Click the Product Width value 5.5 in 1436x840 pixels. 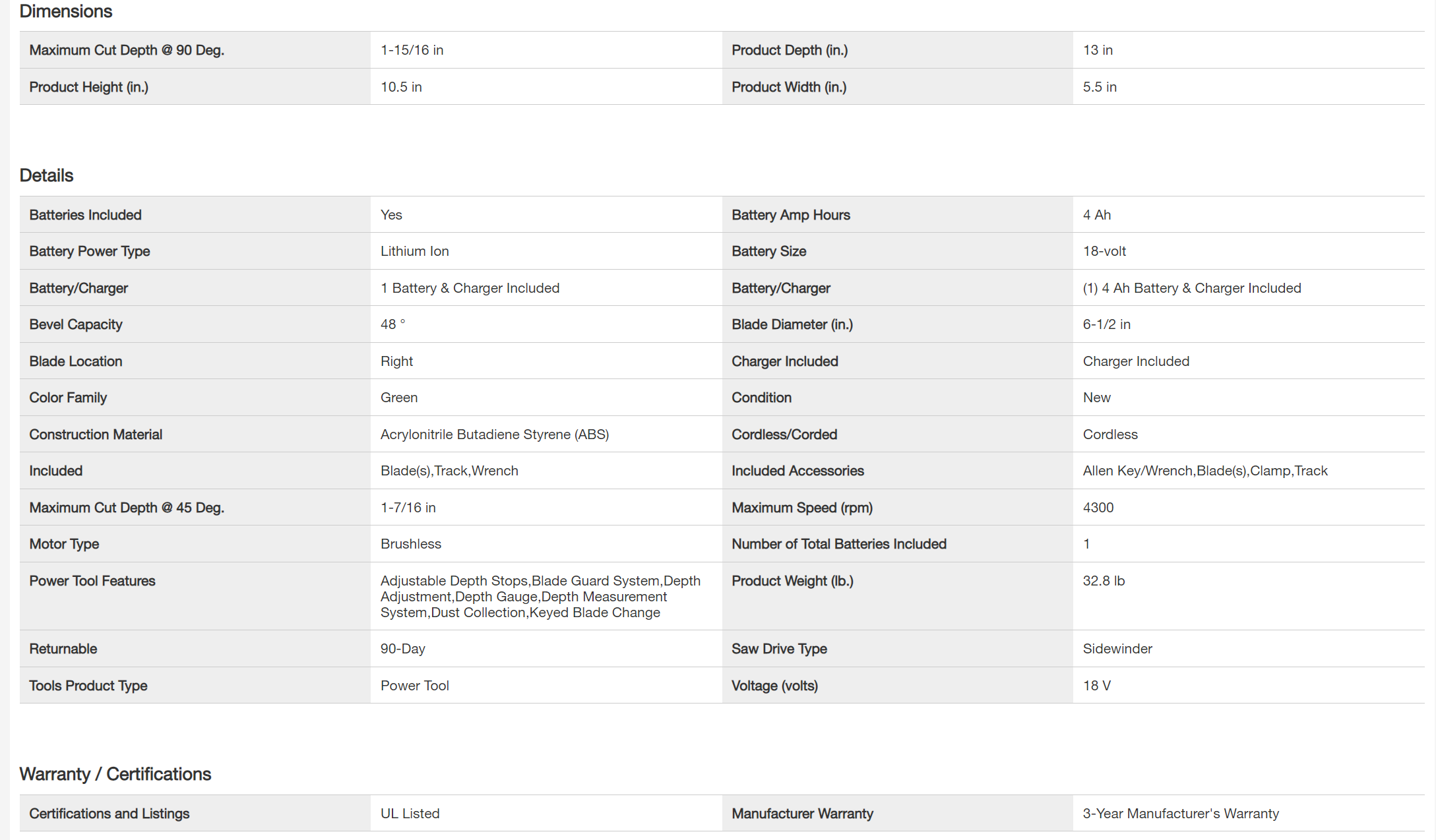[1100, 87]
